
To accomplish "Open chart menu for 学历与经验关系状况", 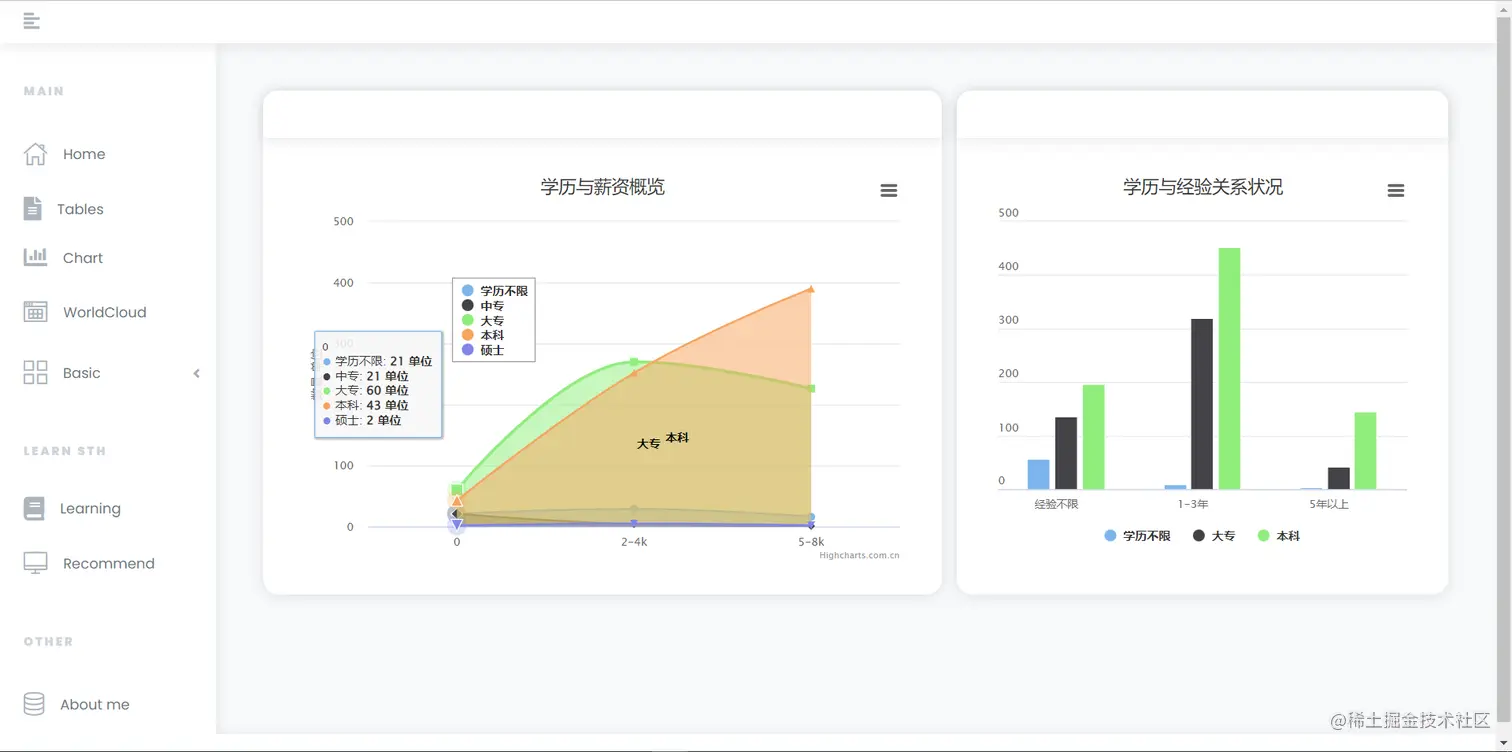I will pos(1396,190).
